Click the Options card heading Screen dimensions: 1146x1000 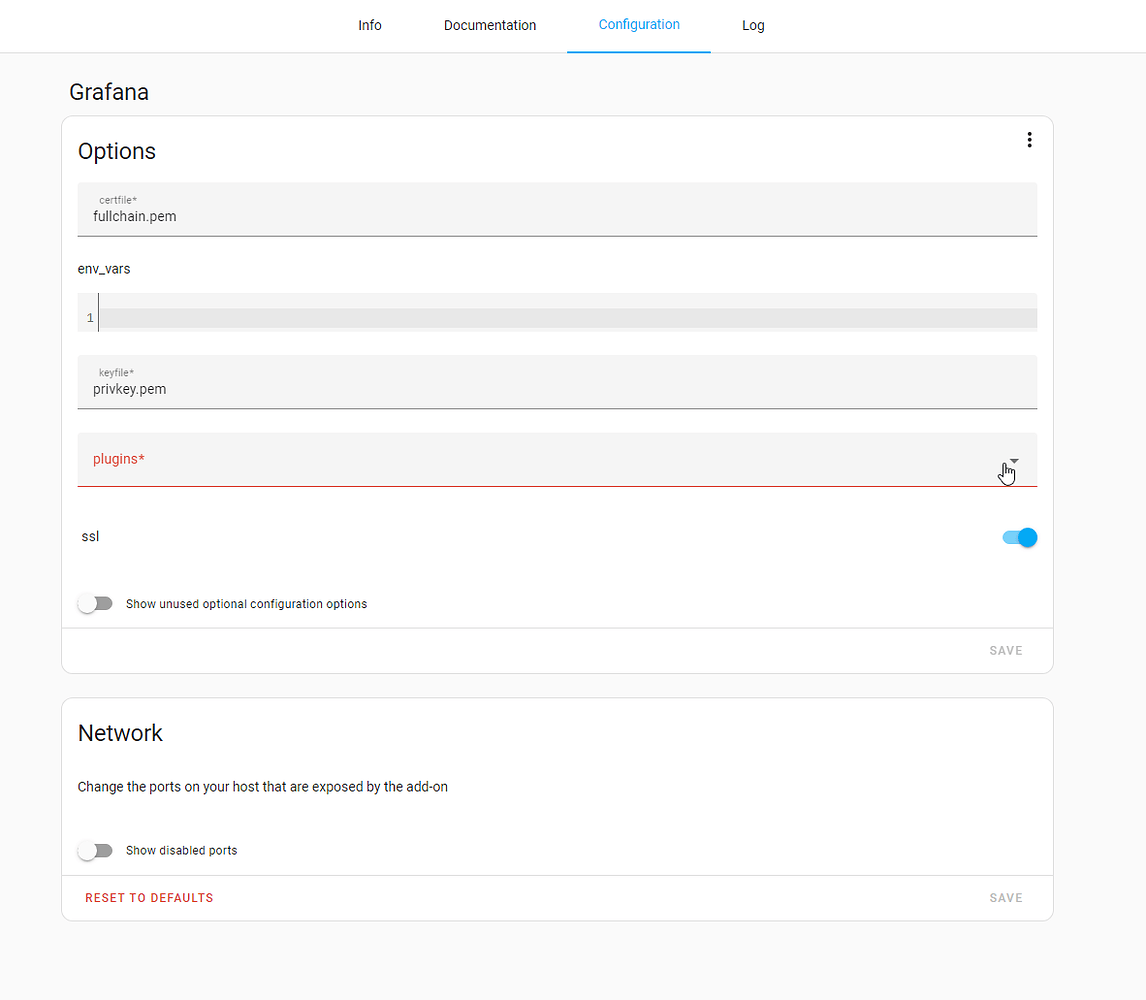pyautogui.click(x=117, y=151)
